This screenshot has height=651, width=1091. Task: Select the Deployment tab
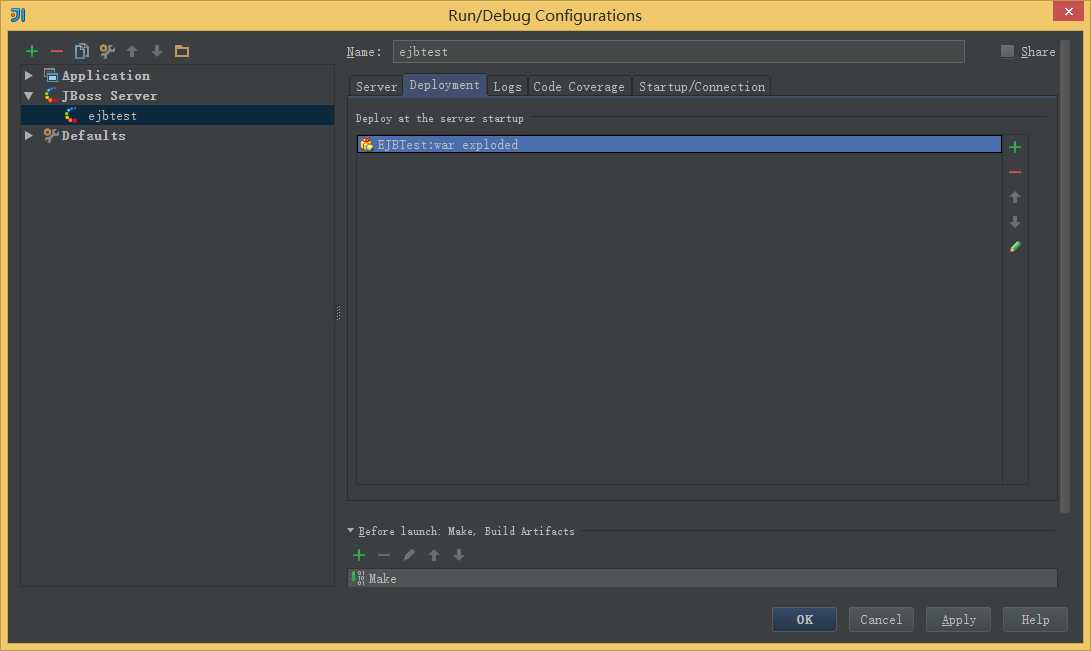(445, 85)
